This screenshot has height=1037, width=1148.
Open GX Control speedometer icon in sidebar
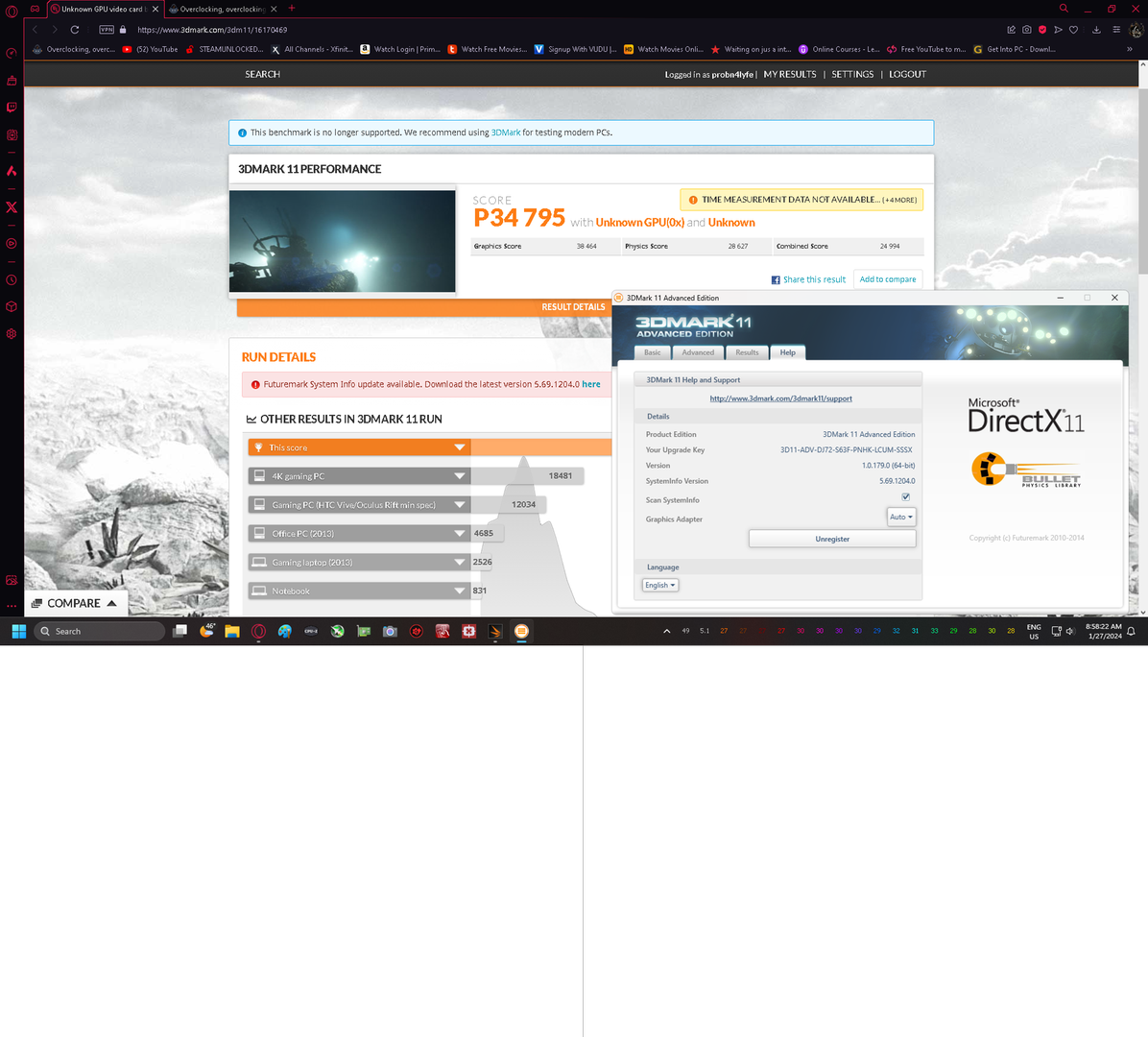tap(12, 54)
